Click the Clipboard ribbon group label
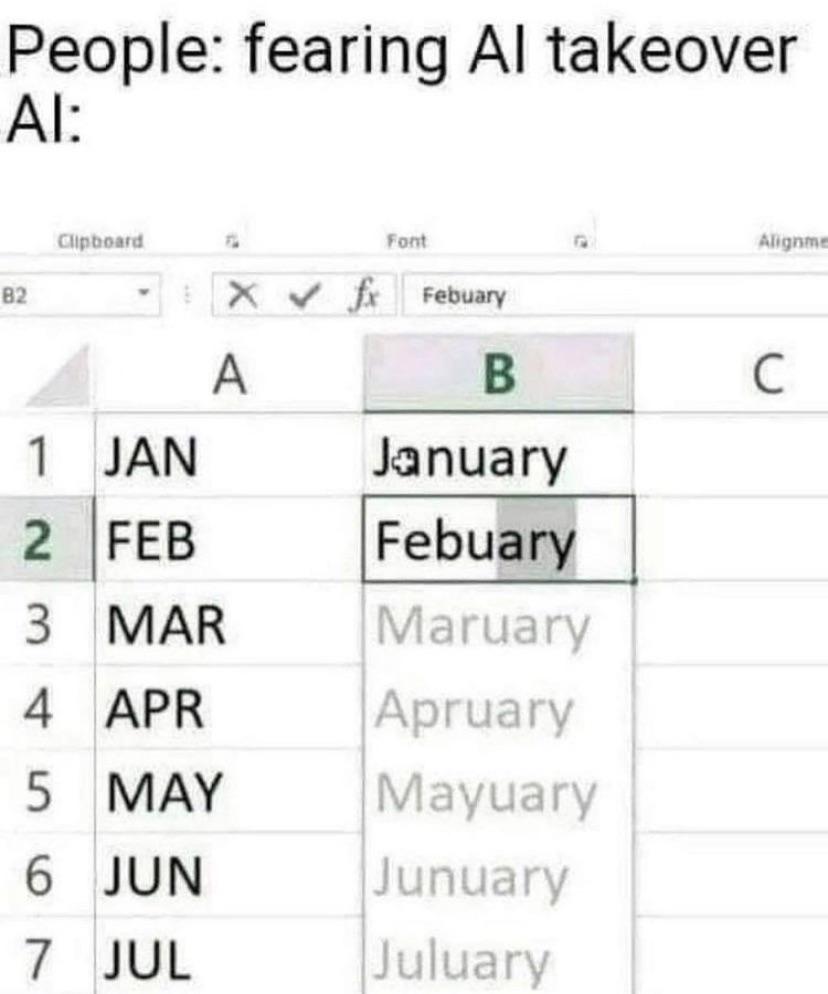Viewport: 828px width, 994px height. (98, 238)
